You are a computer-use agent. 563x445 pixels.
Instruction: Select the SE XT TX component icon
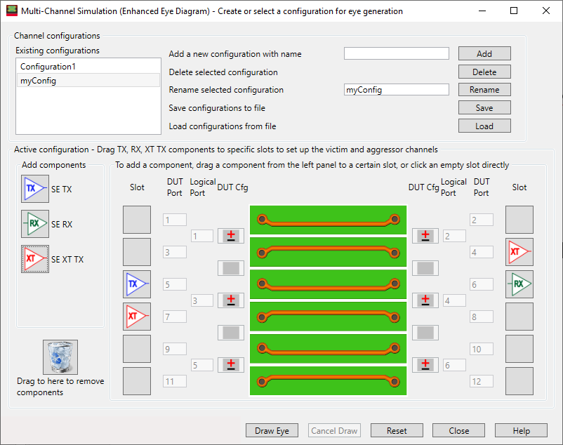[35, 259]
